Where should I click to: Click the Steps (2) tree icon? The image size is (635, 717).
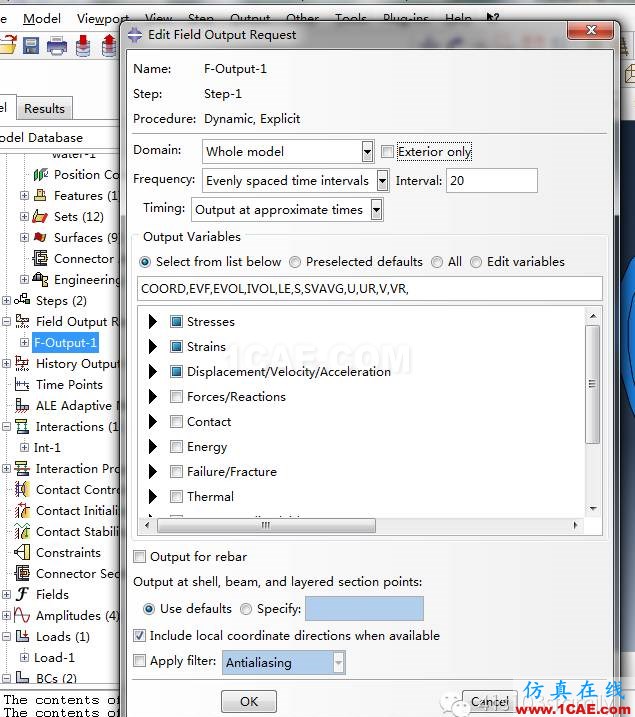pyautogui.click(x=22, y=300)
